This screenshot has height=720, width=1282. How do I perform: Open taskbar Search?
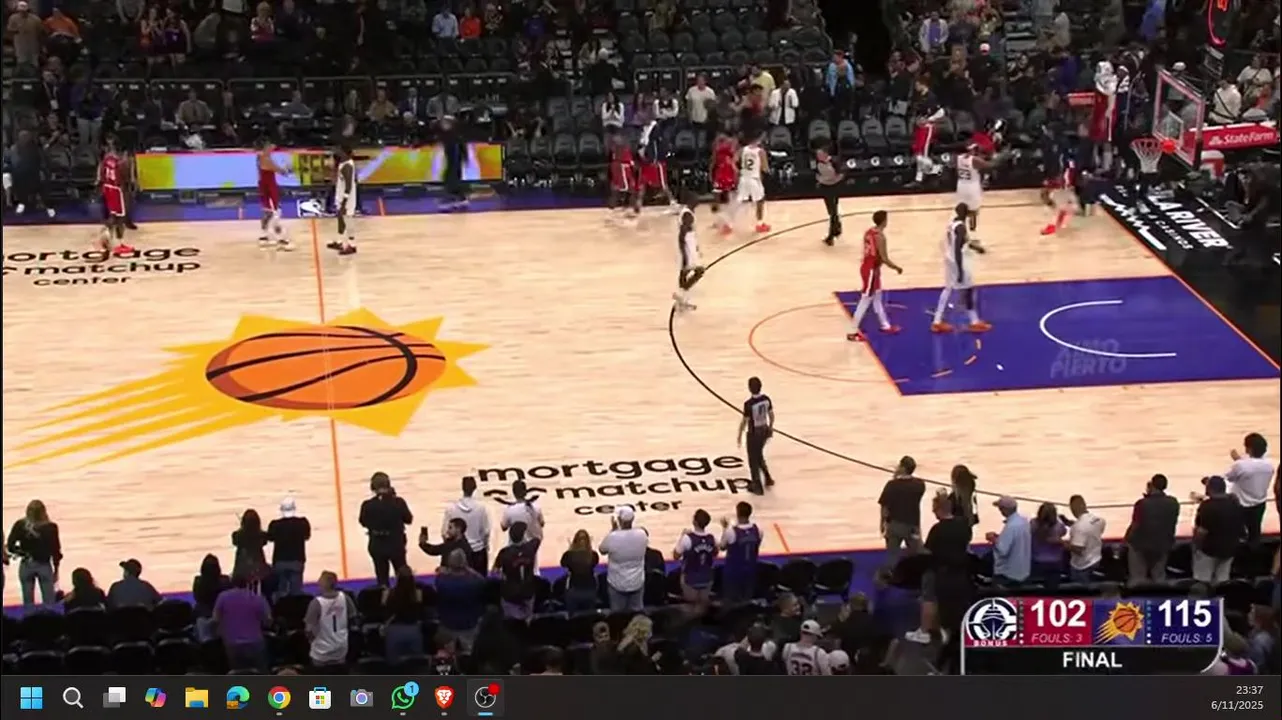pos(73,697)
